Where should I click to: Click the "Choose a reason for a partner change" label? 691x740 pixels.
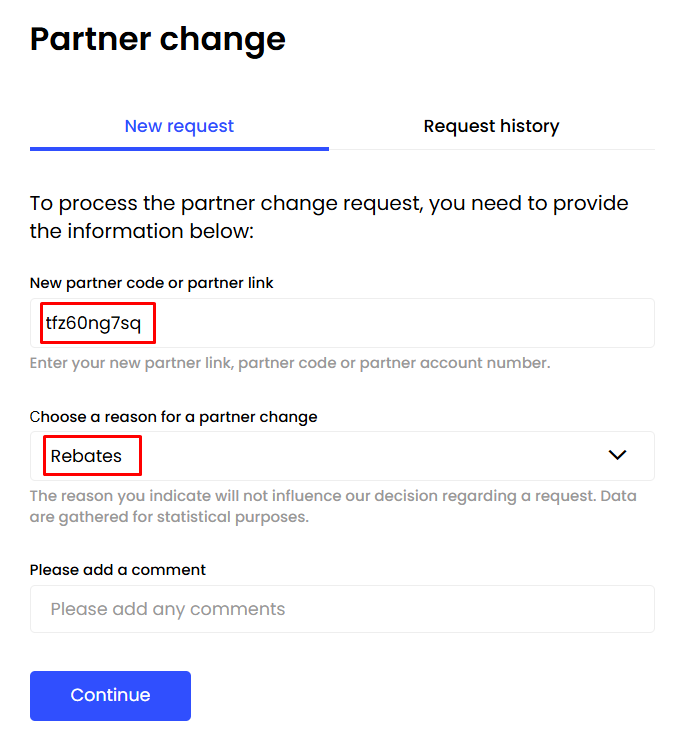[x=174, y=416]
